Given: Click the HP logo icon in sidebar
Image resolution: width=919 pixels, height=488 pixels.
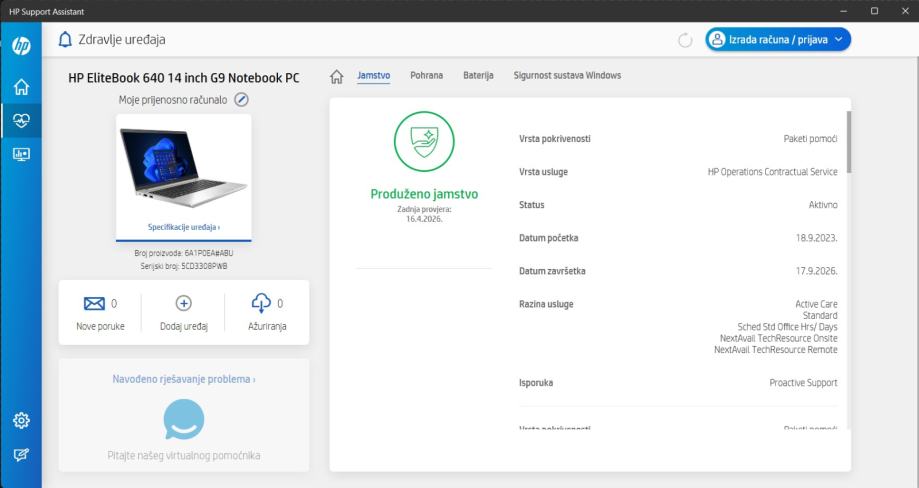Looking at the screenshot, I should (21, 48).
